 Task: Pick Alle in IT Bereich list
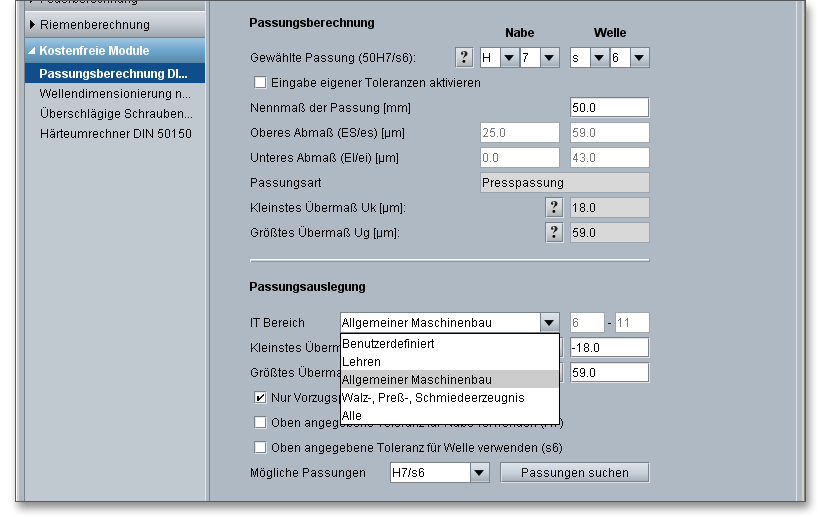(352, 416)
